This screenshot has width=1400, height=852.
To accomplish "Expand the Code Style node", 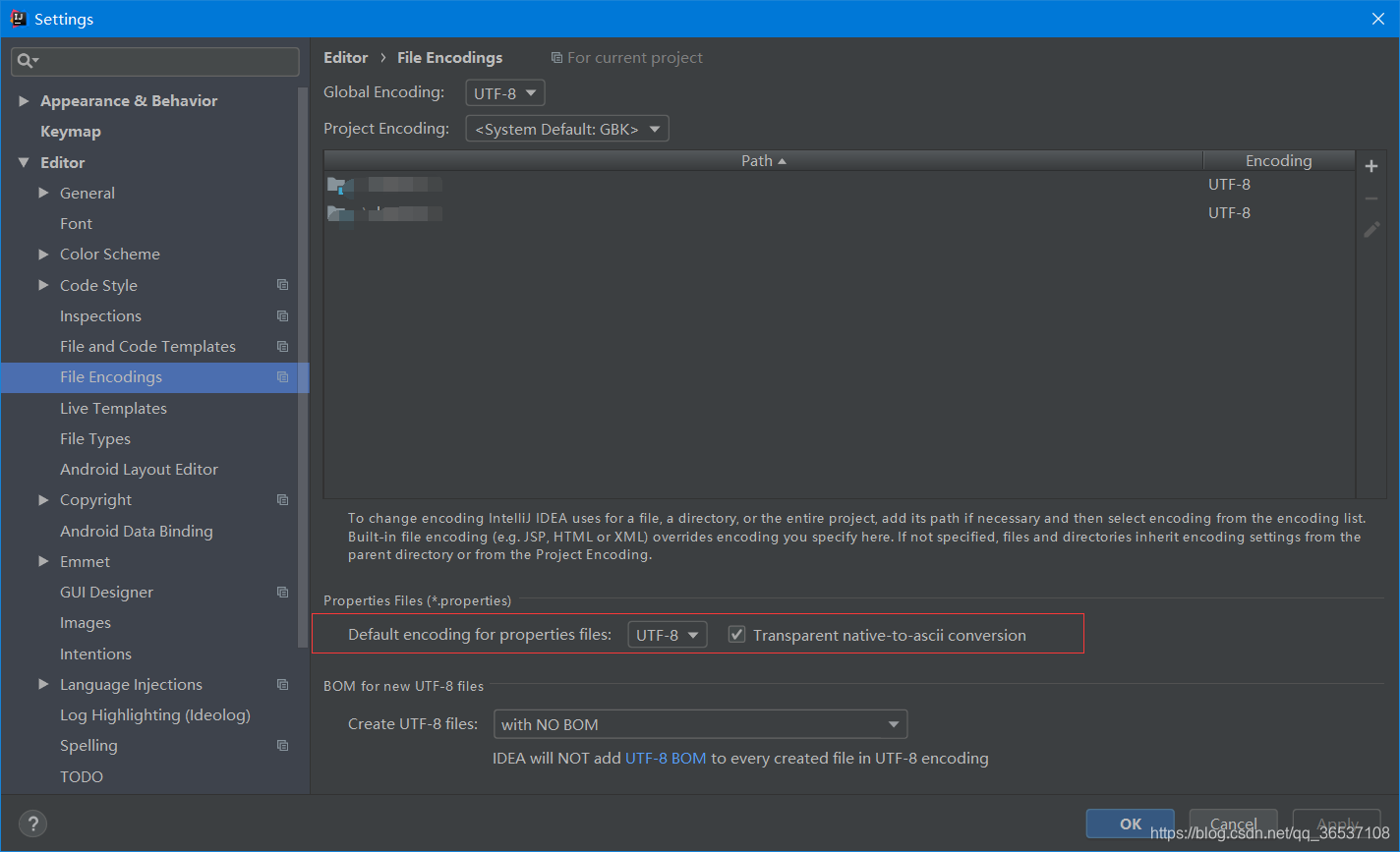I will [43, 285].
